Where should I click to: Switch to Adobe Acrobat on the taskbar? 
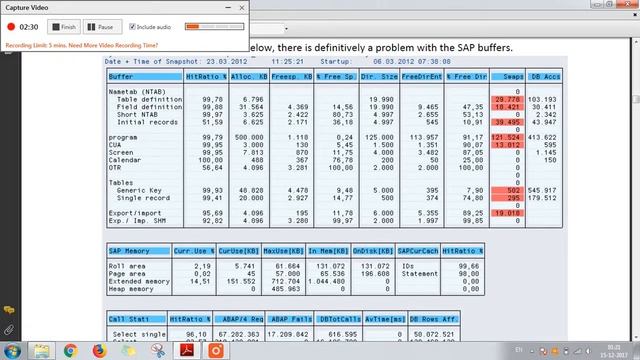point(187,351)
